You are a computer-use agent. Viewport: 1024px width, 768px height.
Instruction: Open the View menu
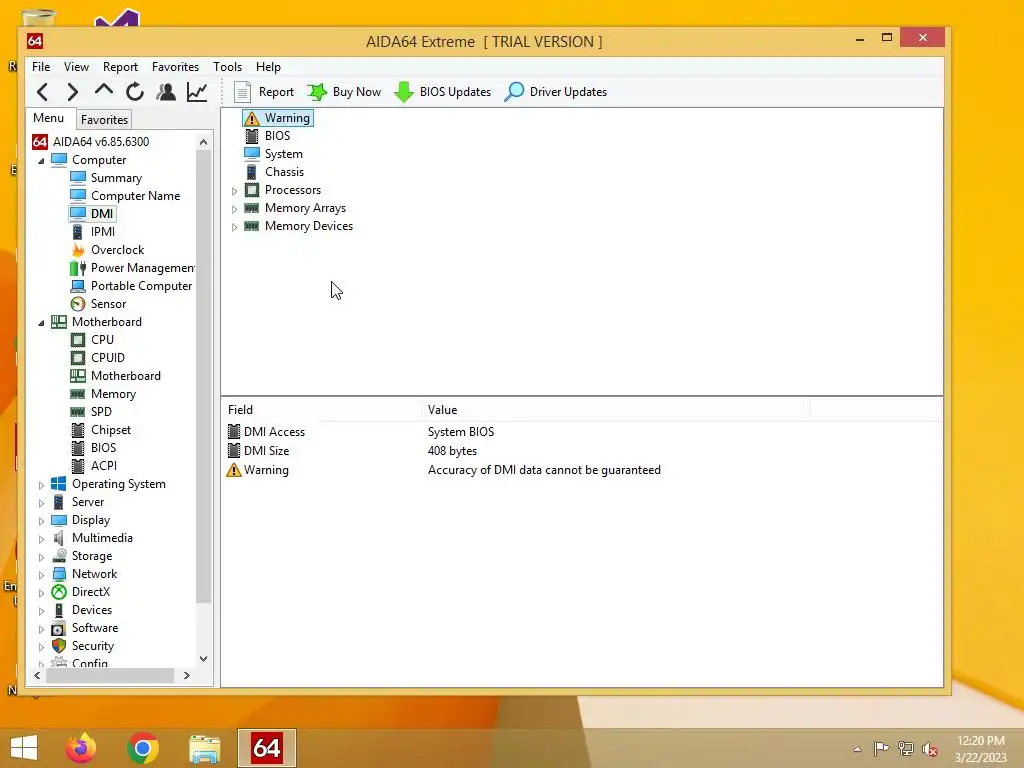point(76,67)
